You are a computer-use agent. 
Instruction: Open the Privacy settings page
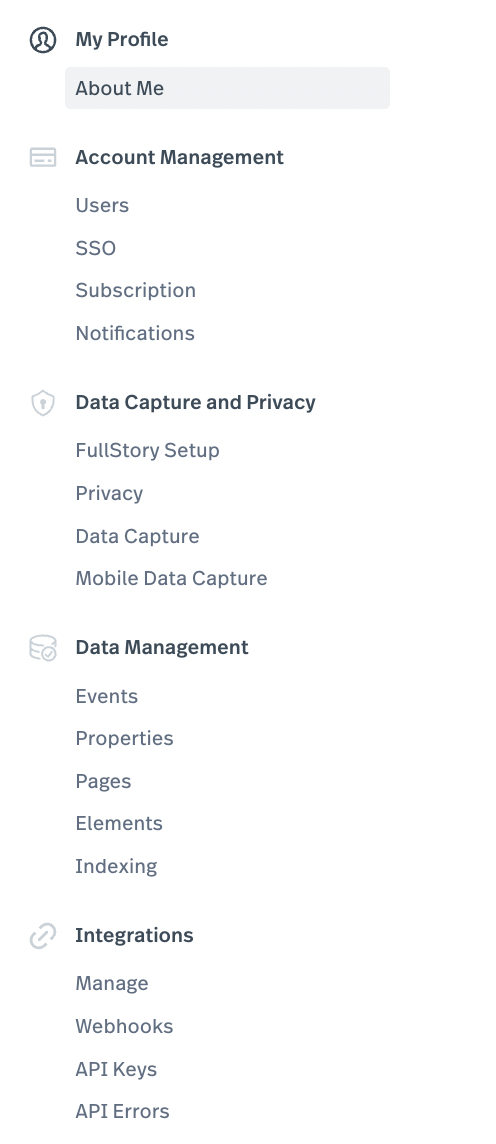109,493
